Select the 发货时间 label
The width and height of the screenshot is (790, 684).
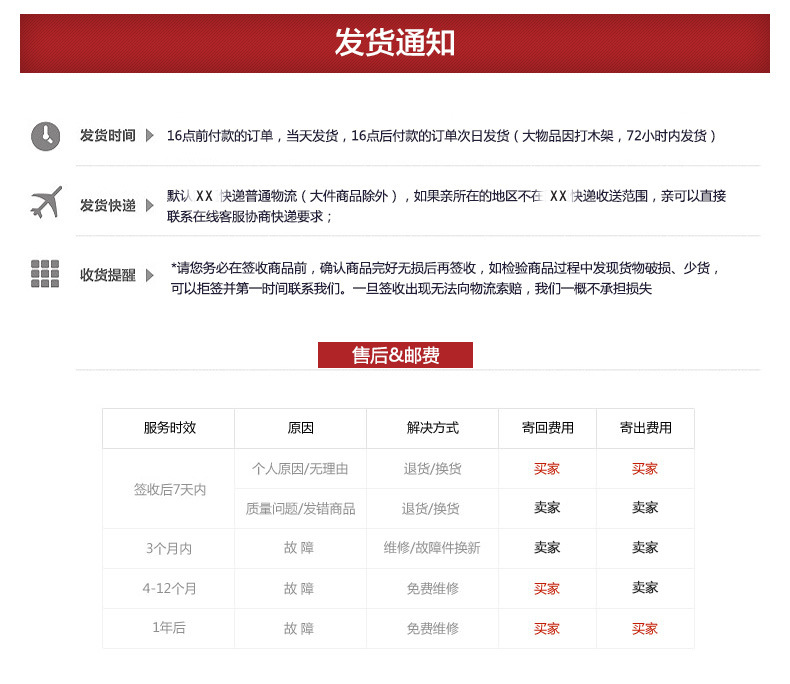point(108,135)
